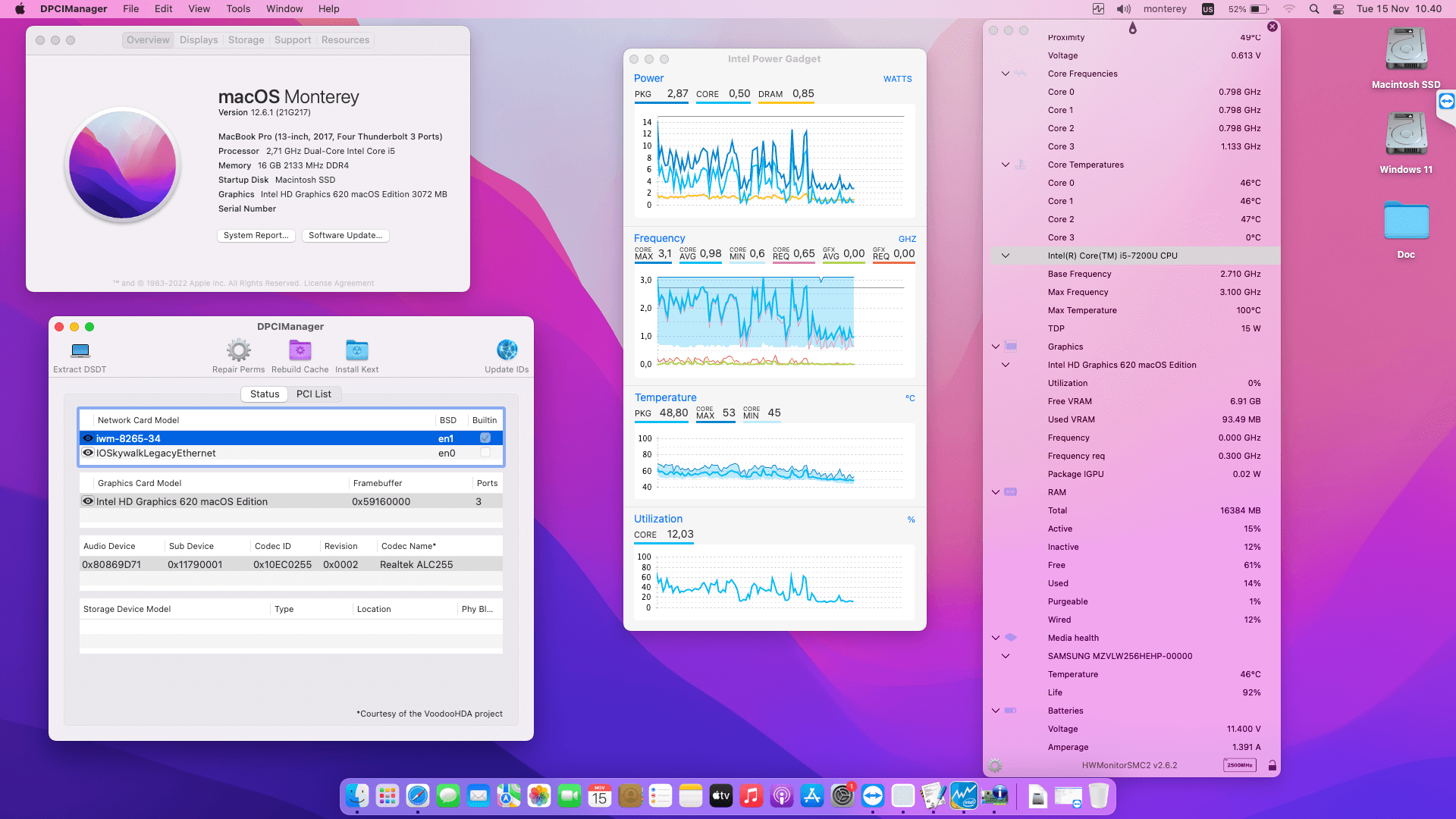Open the File menu
The image size is (1456, 819).
pyautogui.click(x=131, y=9)
